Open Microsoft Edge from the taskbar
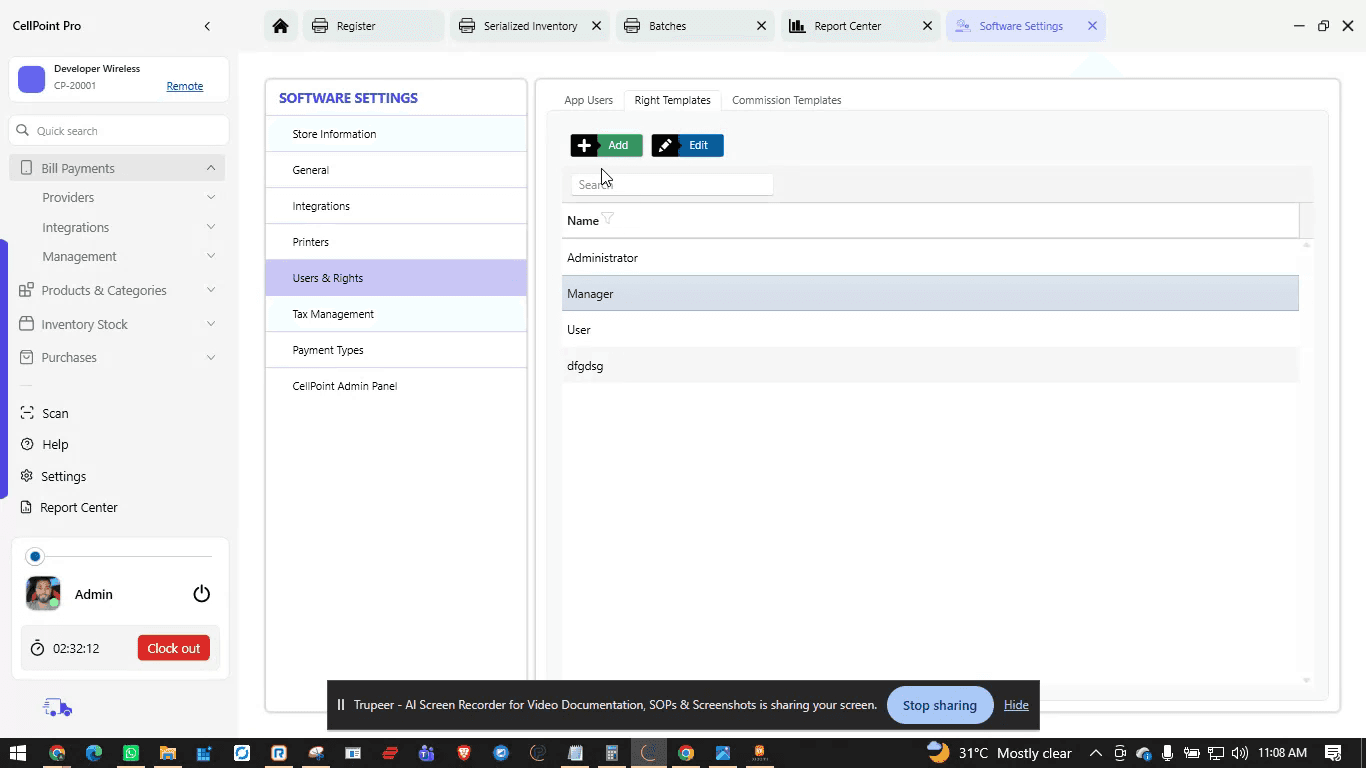The height and width of the screenshot is (768, 1366). click(94, 753)
